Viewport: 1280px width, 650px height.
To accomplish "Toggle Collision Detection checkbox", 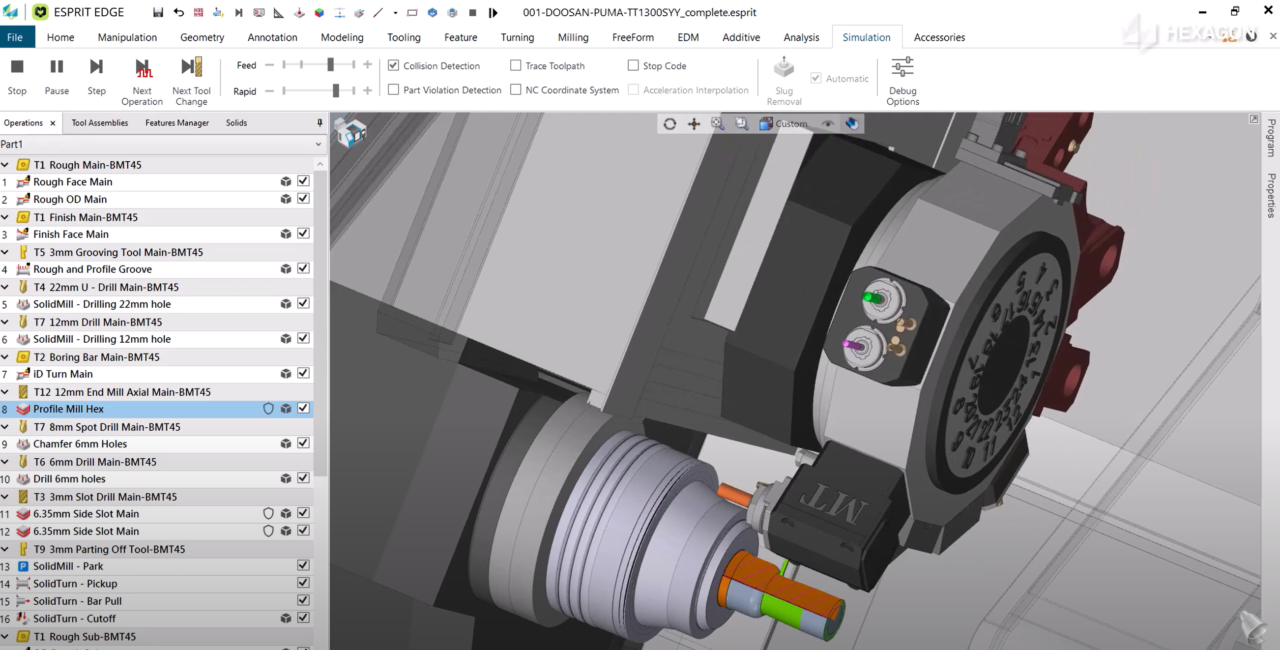I will pos(394,66).
